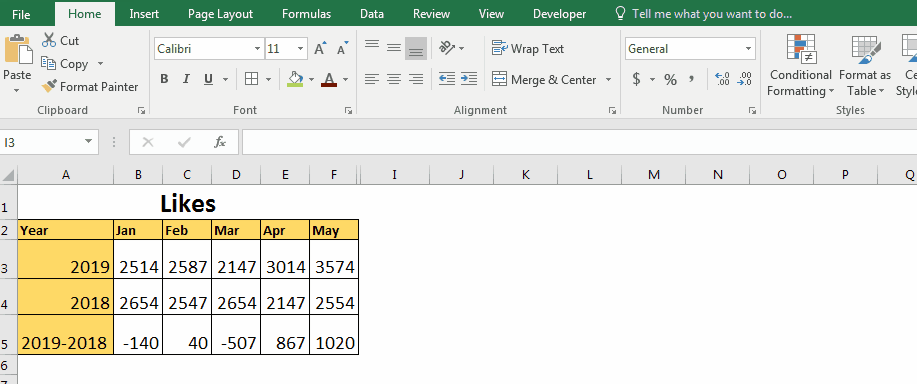Align text left in the cell
This screenshot has width=917, height=384.
click(x=372, y=79)
